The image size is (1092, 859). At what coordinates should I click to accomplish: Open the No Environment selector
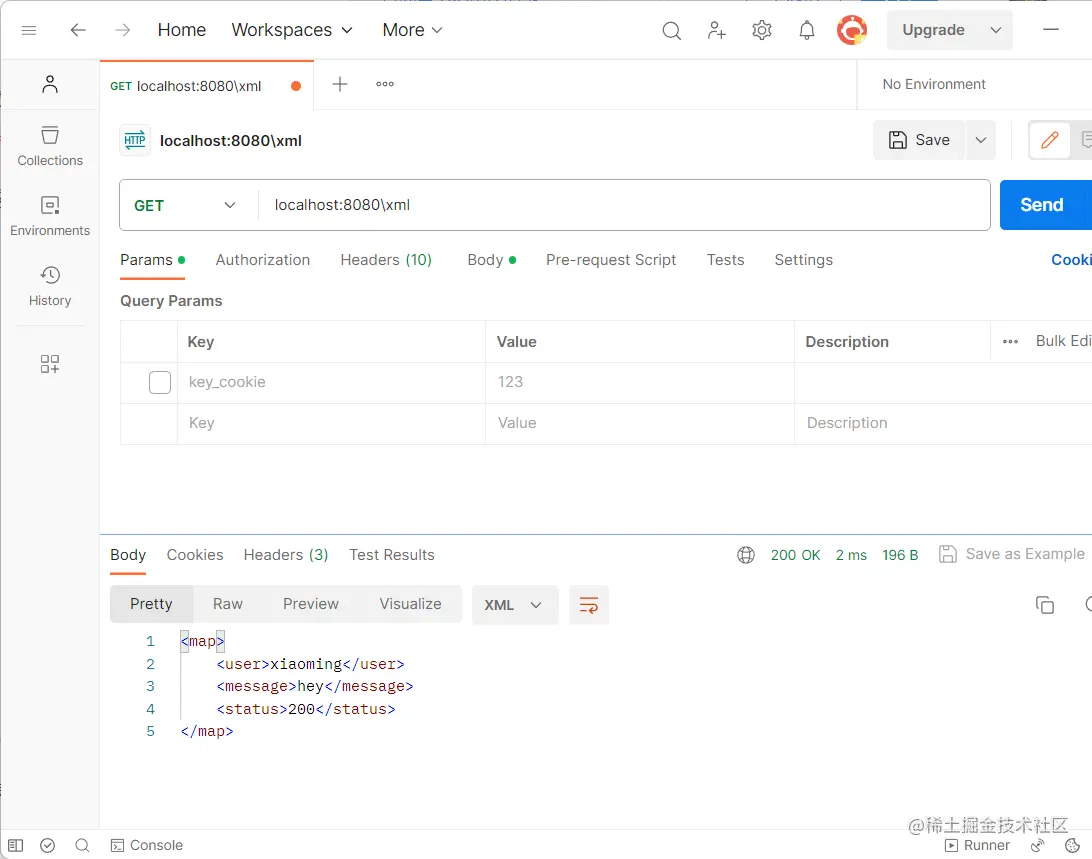pyautogui.click(x=934, y=84)
